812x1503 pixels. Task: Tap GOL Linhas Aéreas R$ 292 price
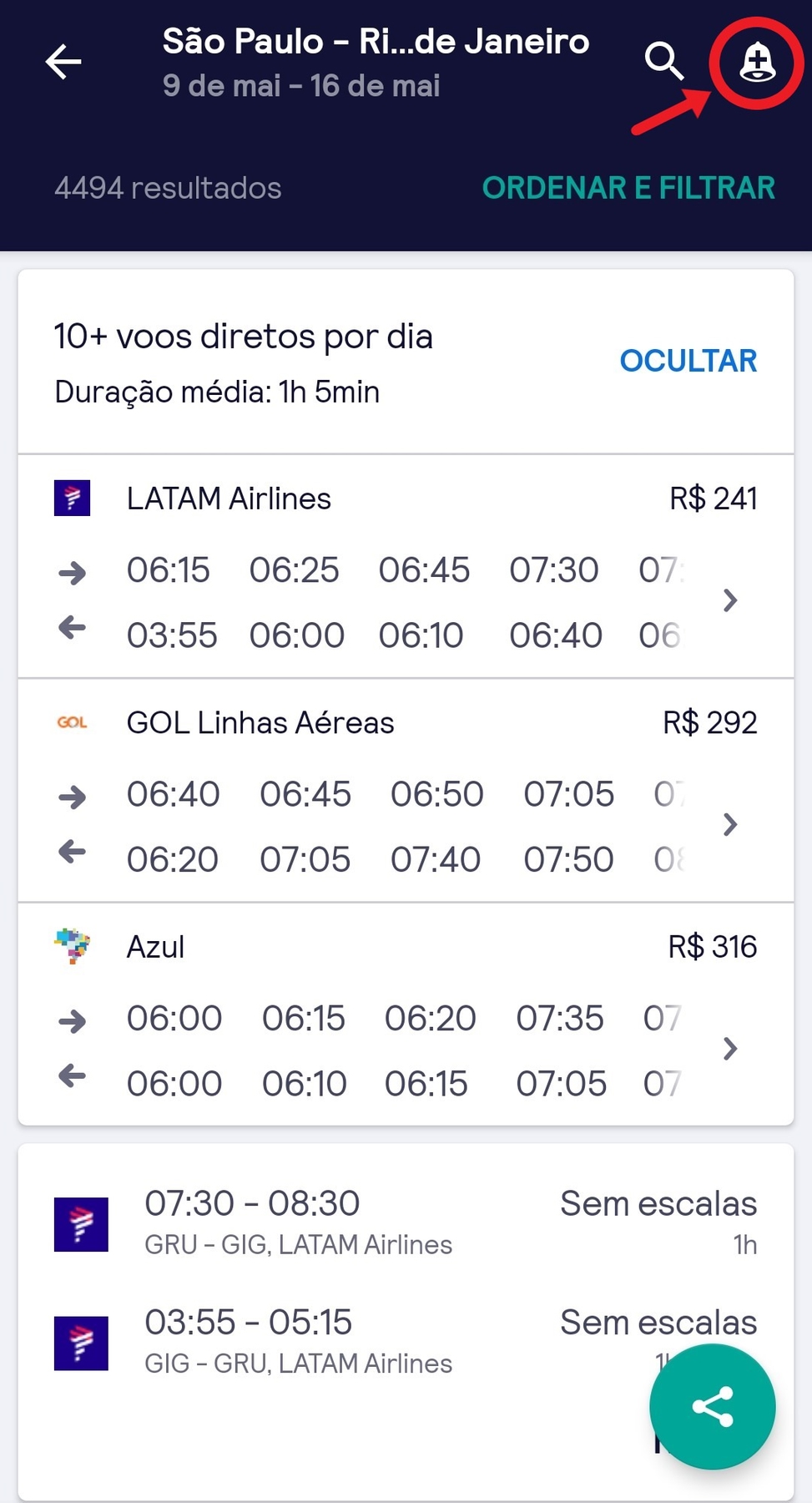[710, 722]
